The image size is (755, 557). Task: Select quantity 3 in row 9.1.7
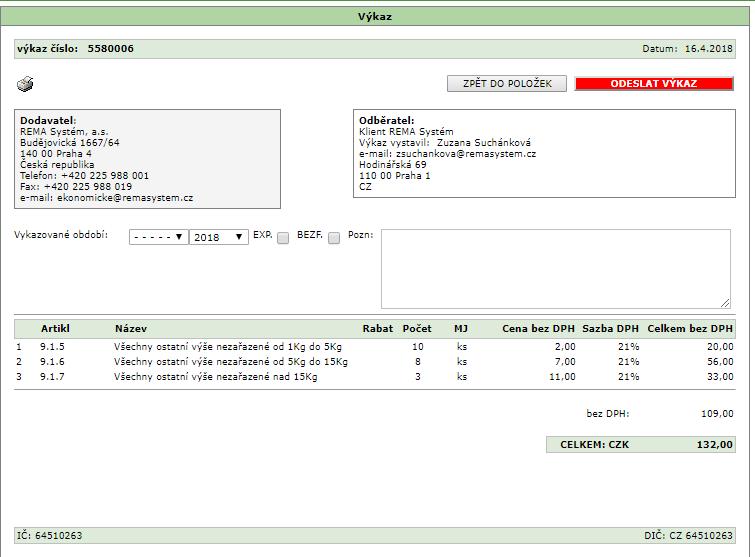tap(417, 376)
